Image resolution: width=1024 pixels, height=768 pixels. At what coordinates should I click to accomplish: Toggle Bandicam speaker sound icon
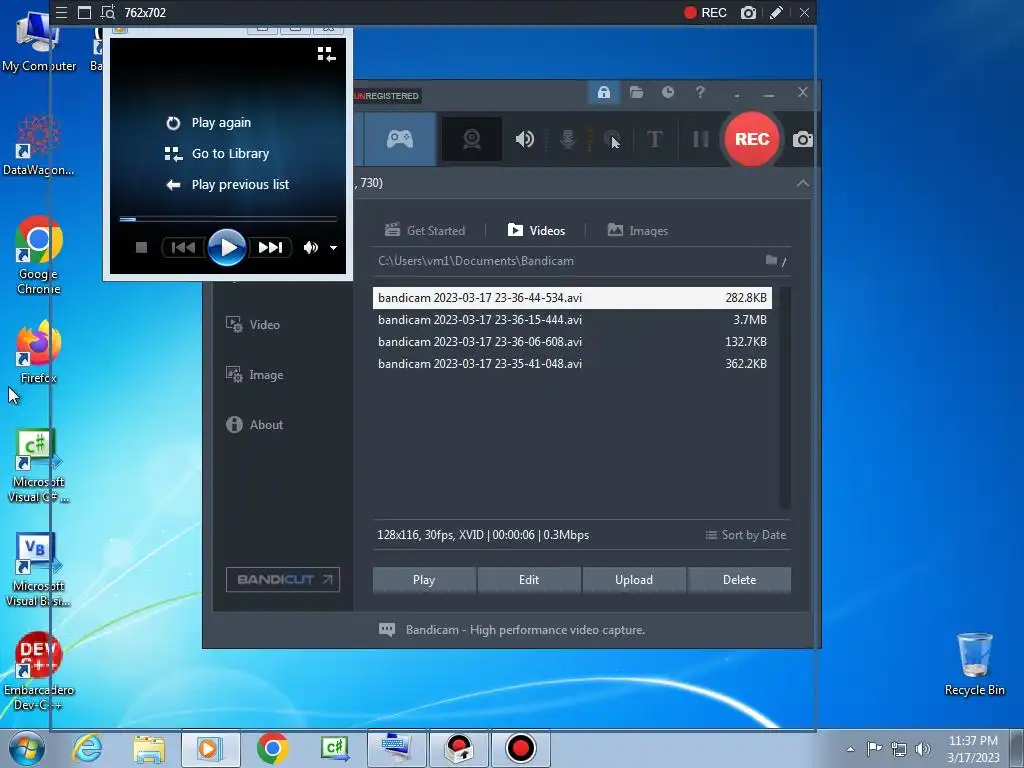[524, 139]
